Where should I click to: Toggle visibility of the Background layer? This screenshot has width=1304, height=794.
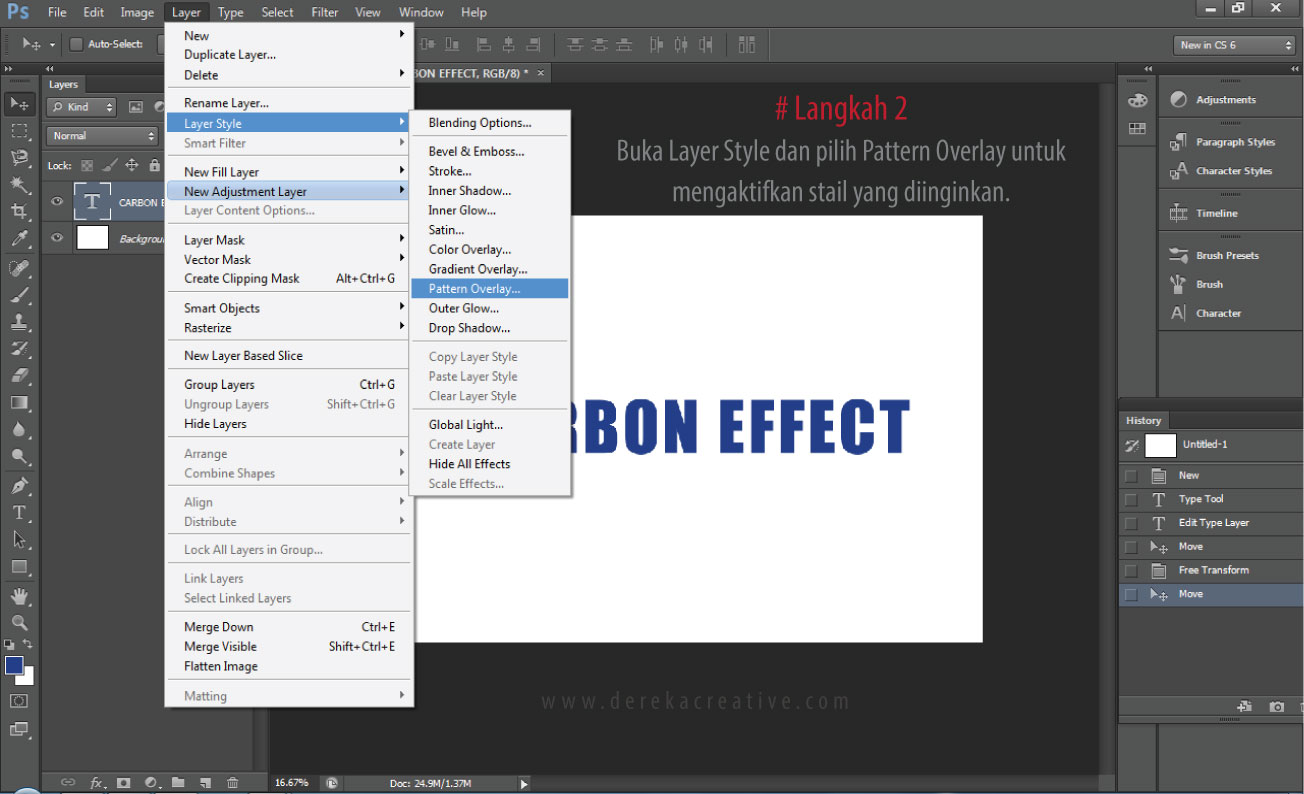click(57, 238)
